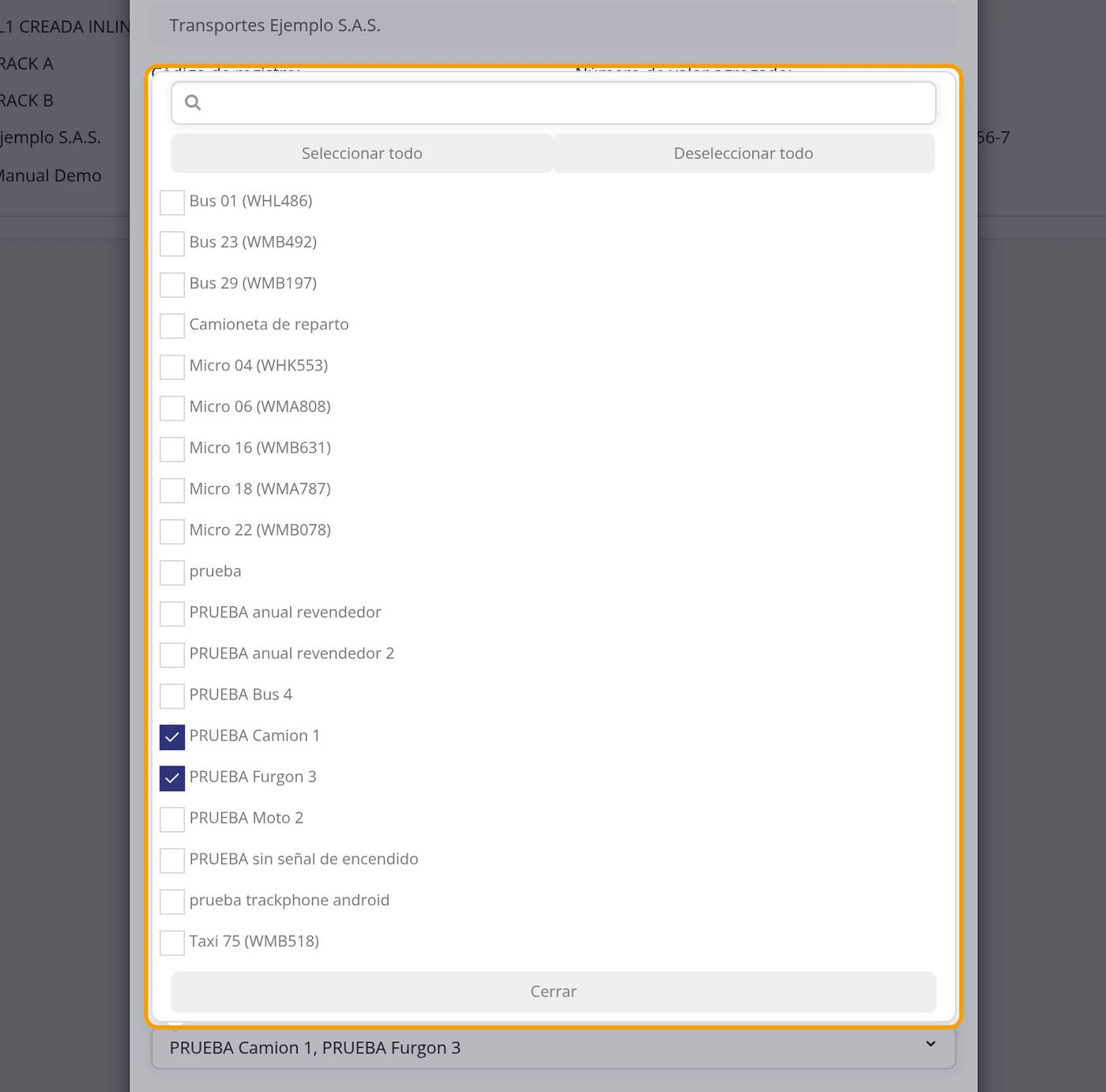
Task: Toggle the lowercase 'prueba' checkbox
Action: [x=172, y=572]
